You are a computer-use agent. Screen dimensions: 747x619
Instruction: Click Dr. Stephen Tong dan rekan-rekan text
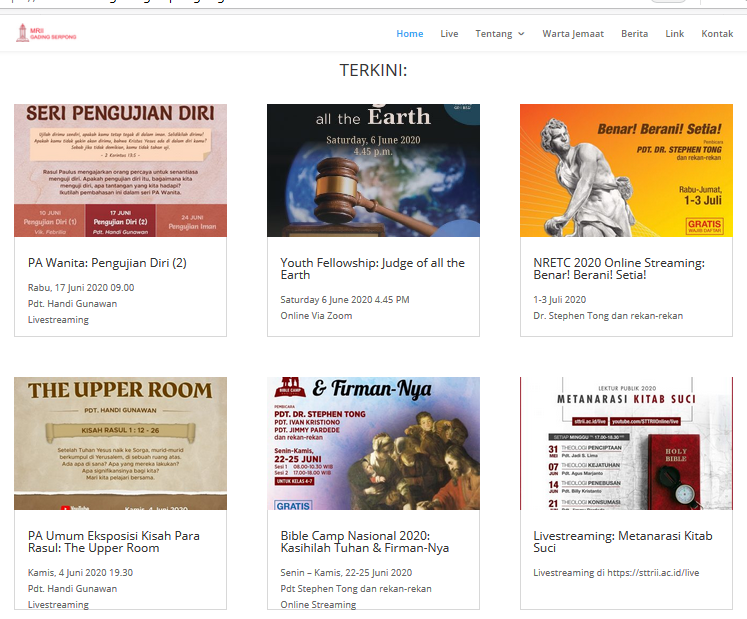(608, 315)
